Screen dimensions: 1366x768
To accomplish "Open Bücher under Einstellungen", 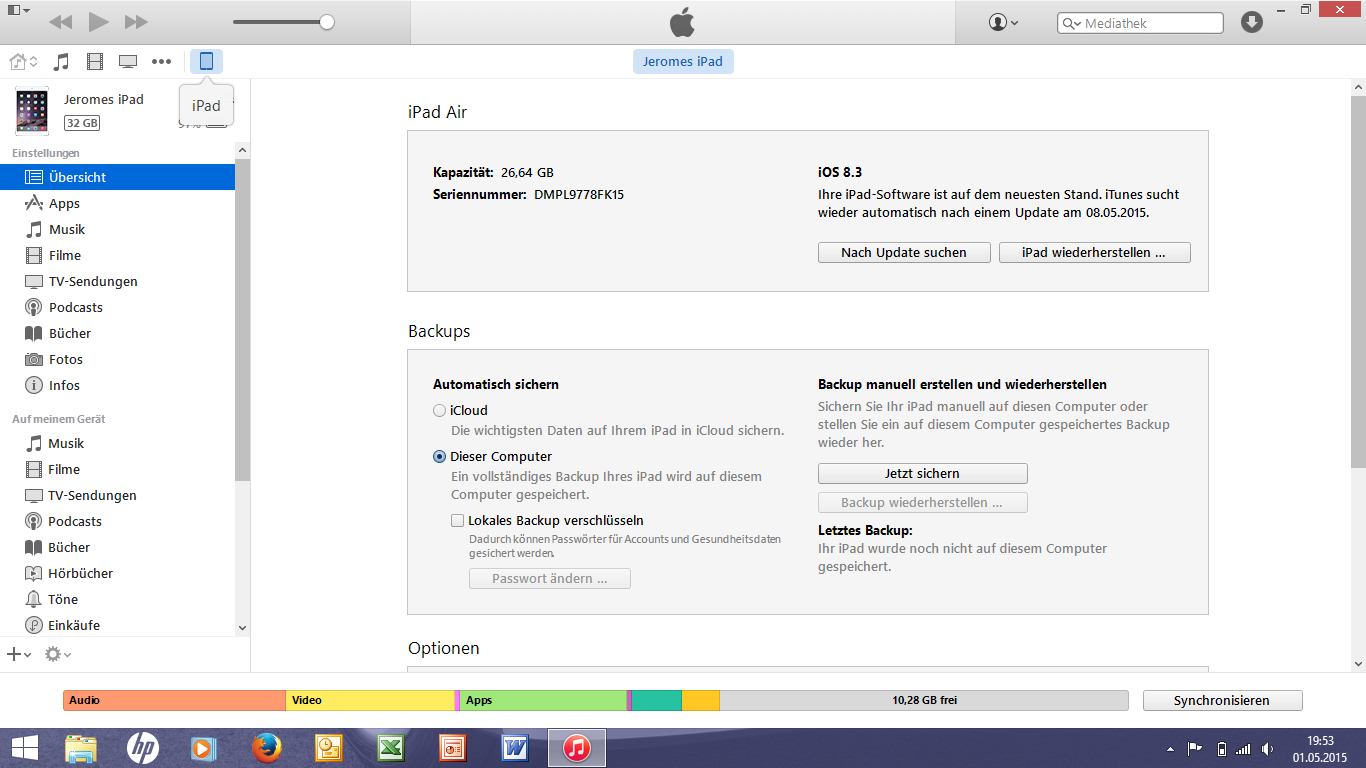I will click(118, 333).
